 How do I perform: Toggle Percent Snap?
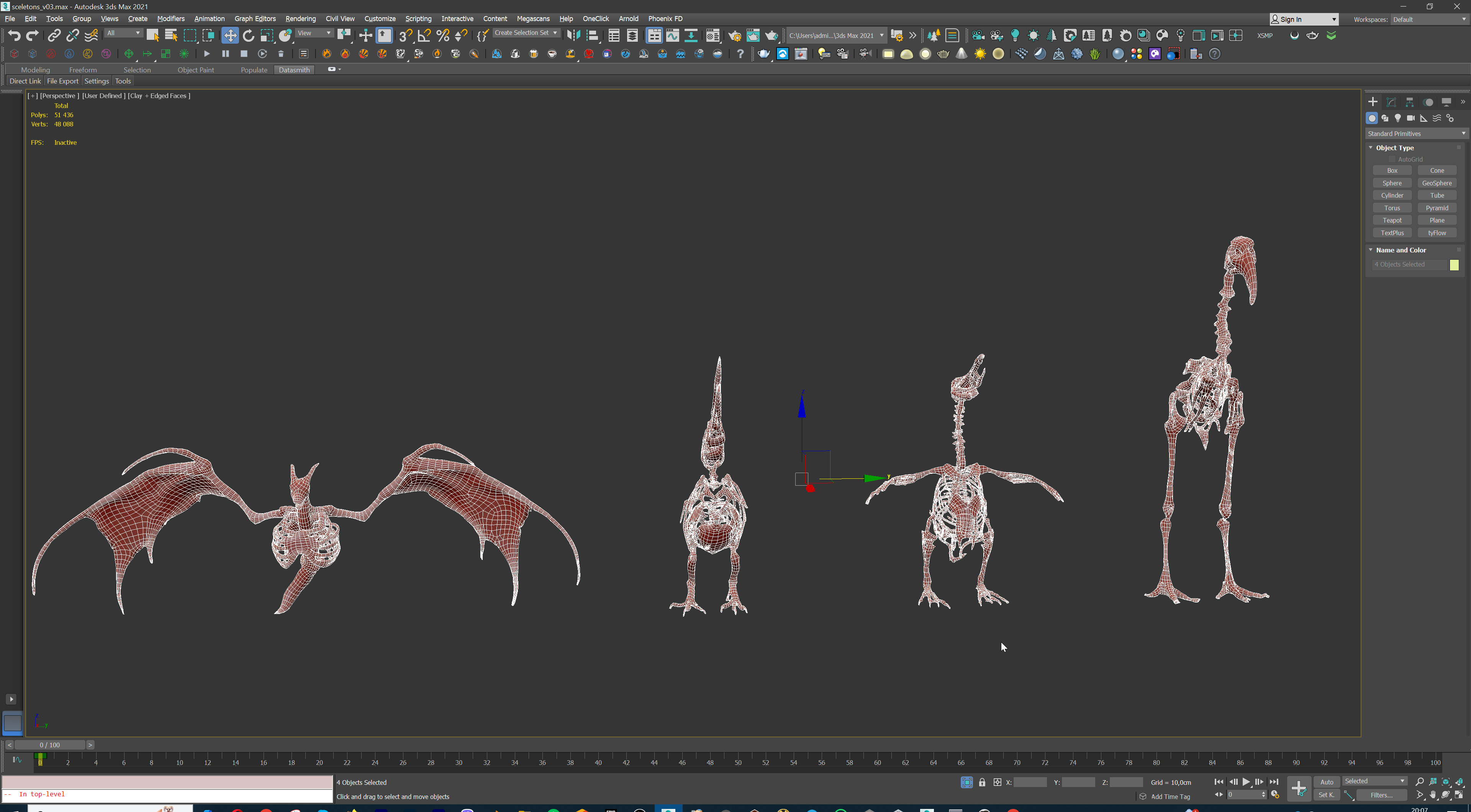point(442,35)
